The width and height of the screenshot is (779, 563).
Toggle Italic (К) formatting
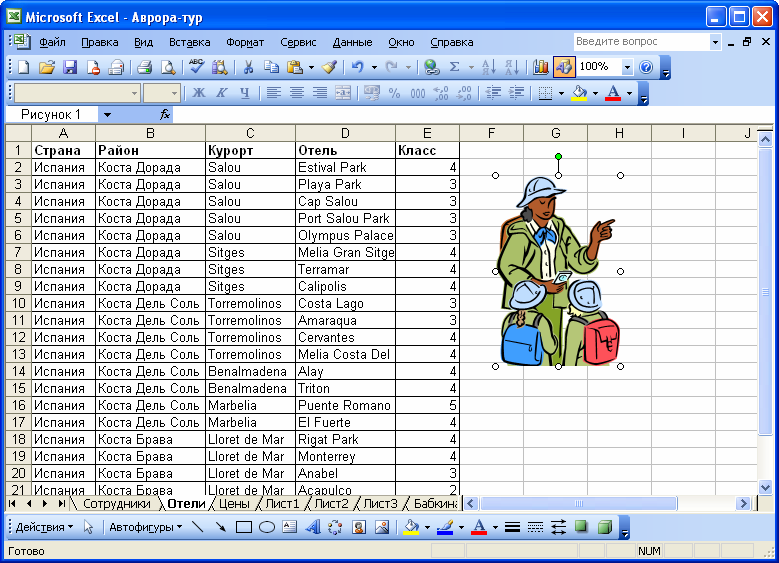pyautogui.click(x=222, y=93)
